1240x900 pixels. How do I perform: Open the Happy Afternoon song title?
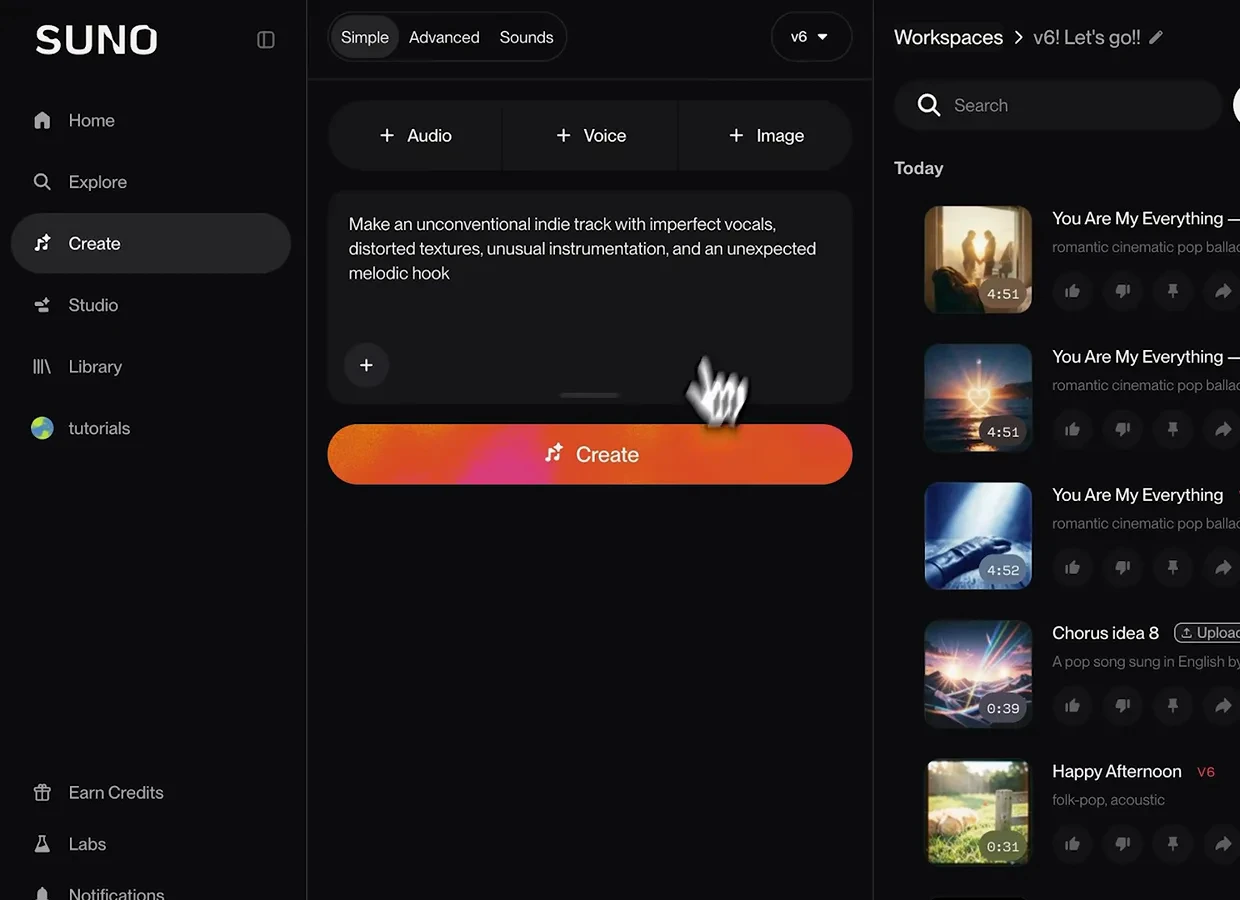[x=1117, y=771]
